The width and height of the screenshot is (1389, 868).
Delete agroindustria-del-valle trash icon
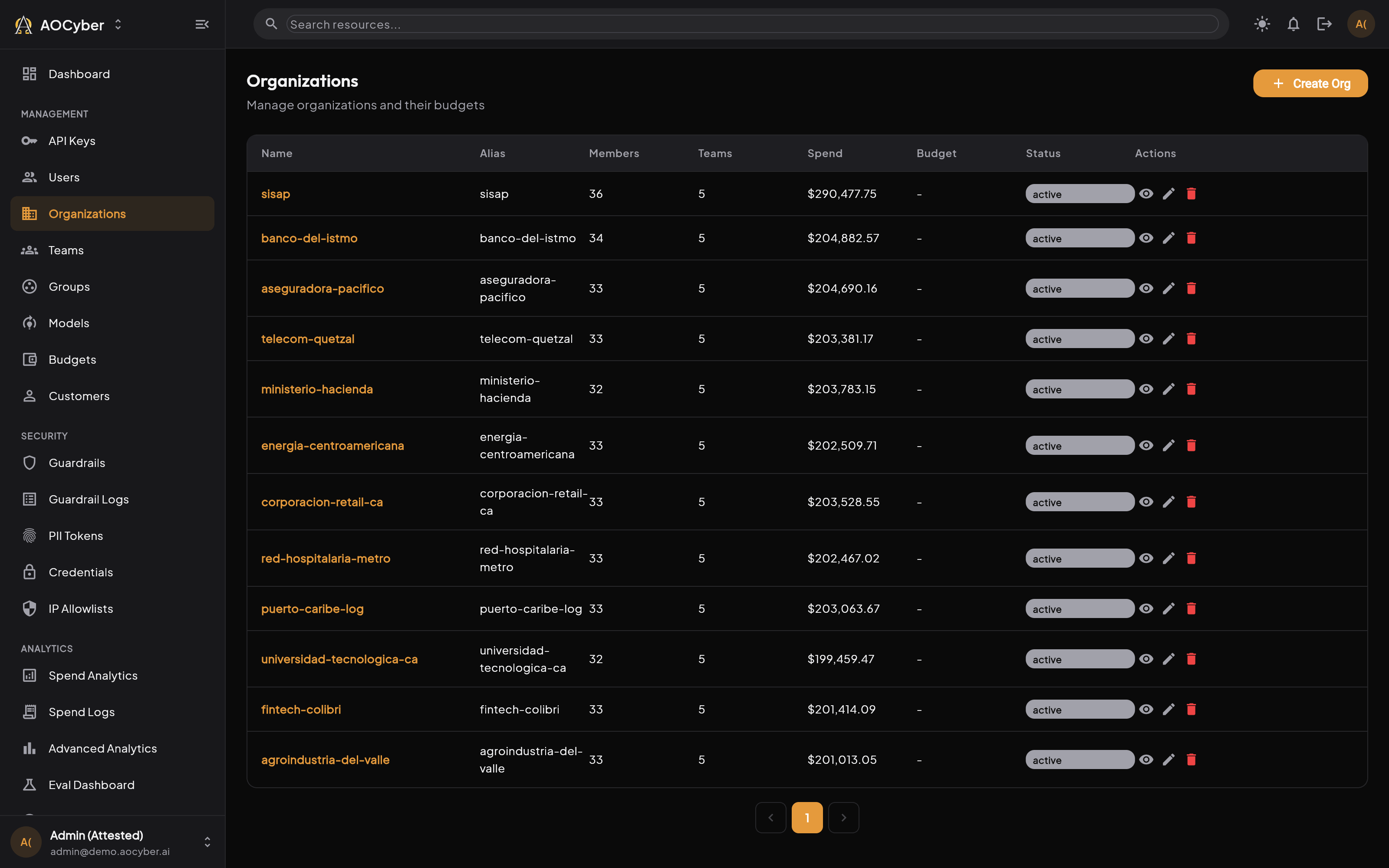(x=1191, y=759)
